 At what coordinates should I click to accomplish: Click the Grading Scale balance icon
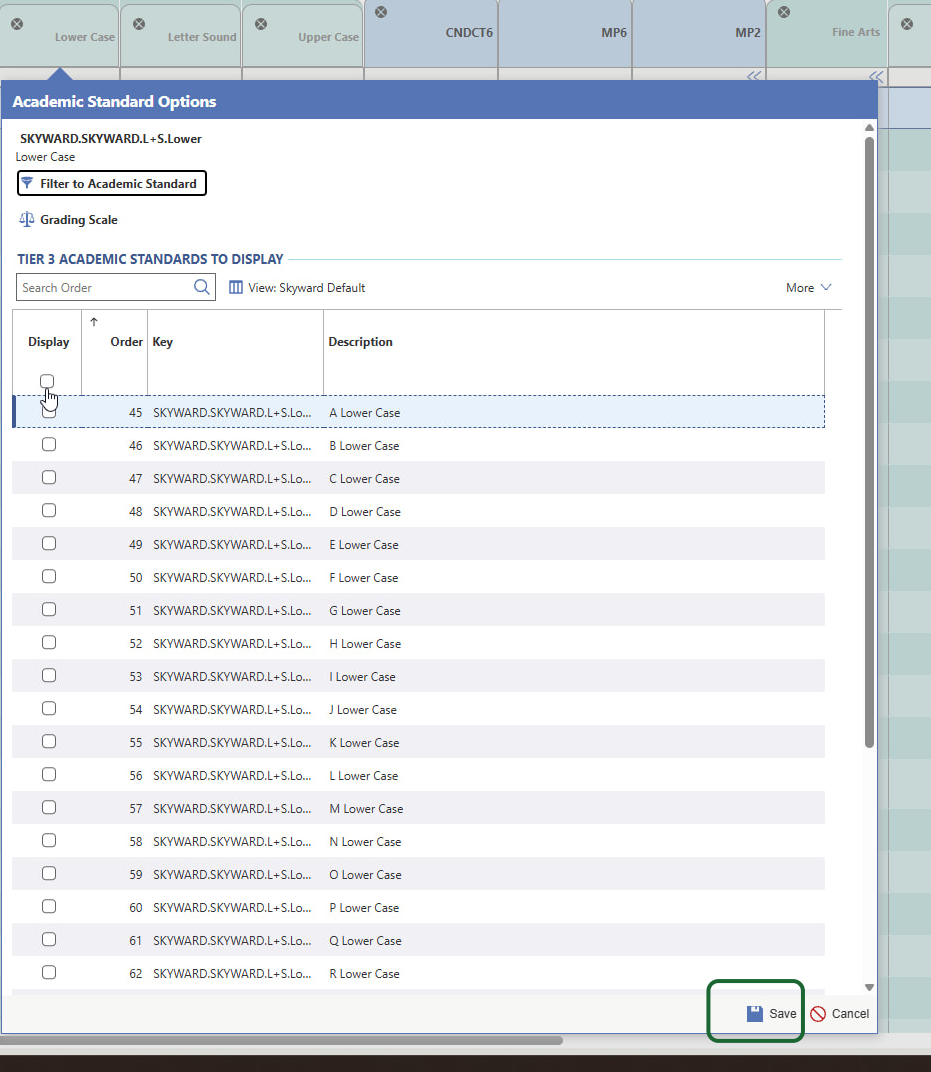[x=27, y=219]
